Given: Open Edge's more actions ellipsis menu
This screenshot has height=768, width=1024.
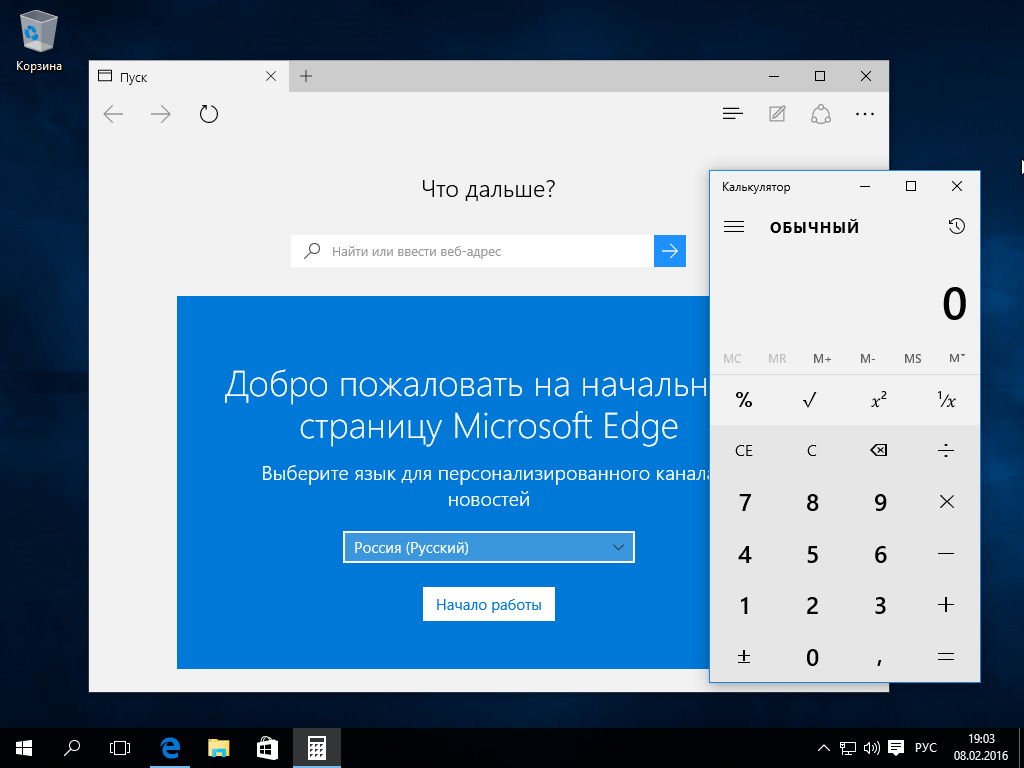Looking at the screenshot, I should click(x=865, y=114).
